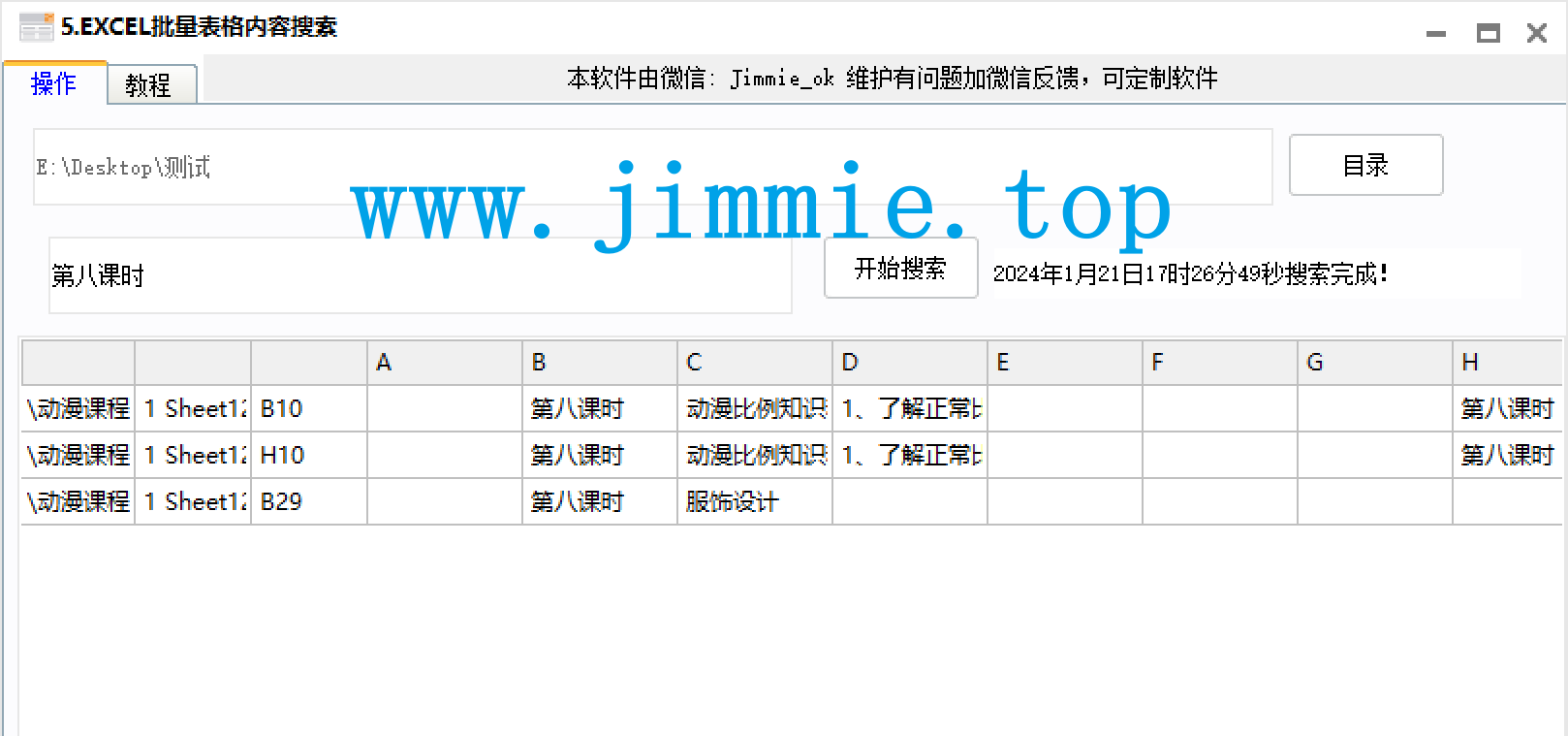Select cell reference B29
The height and width of the screenshot is (736, 1568).
pos(309,501)
